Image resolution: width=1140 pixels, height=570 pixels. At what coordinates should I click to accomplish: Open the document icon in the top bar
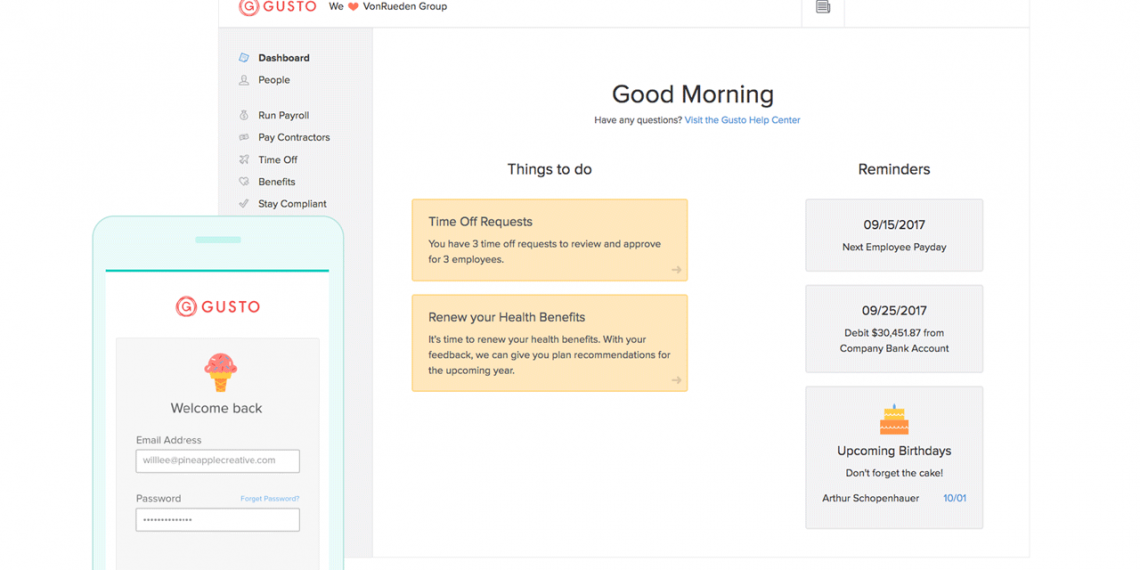point(823,7)
